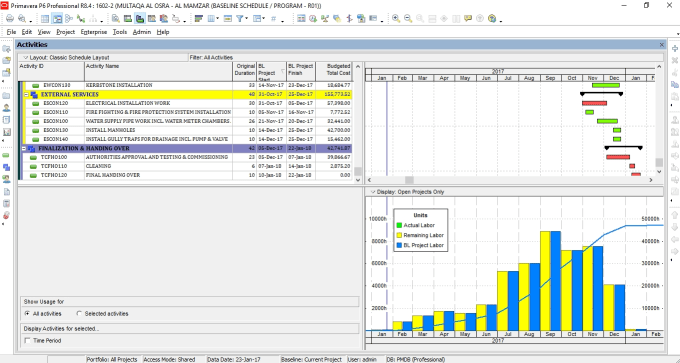
Task: Sort by BL Project Finish column header
Action: pos(301,72)
